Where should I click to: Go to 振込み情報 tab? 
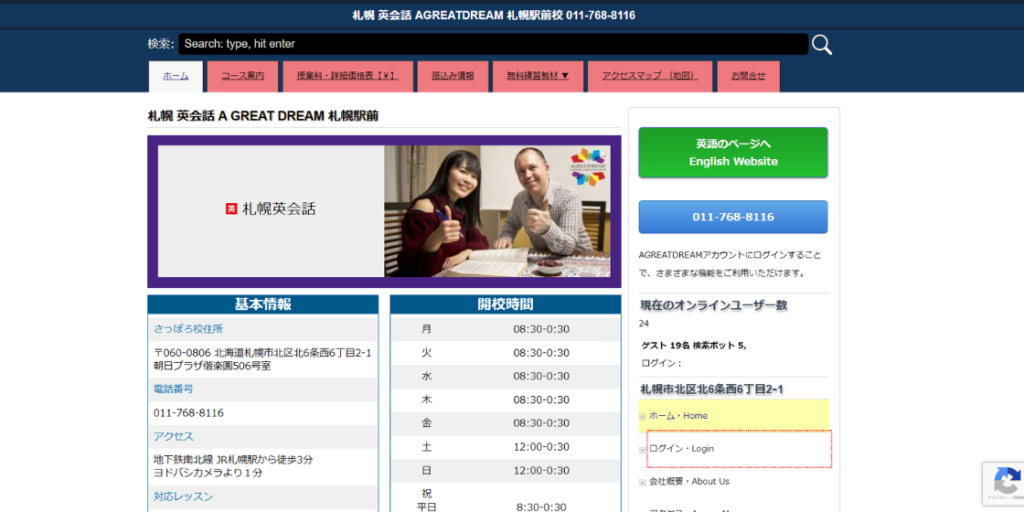click(453, 76)
